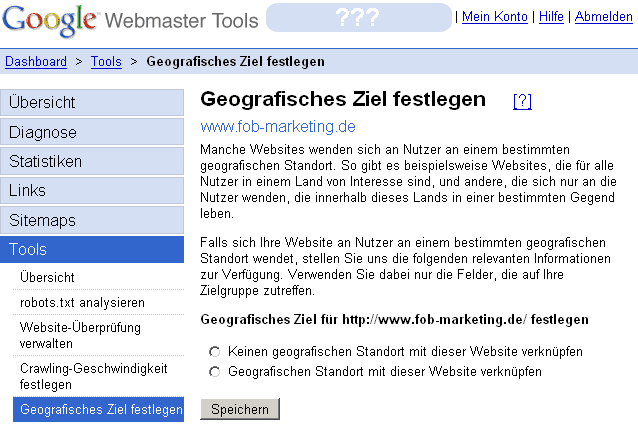638x425 pixels.
Task: Open the [?] help link beside heading
Action: point(522,101)
